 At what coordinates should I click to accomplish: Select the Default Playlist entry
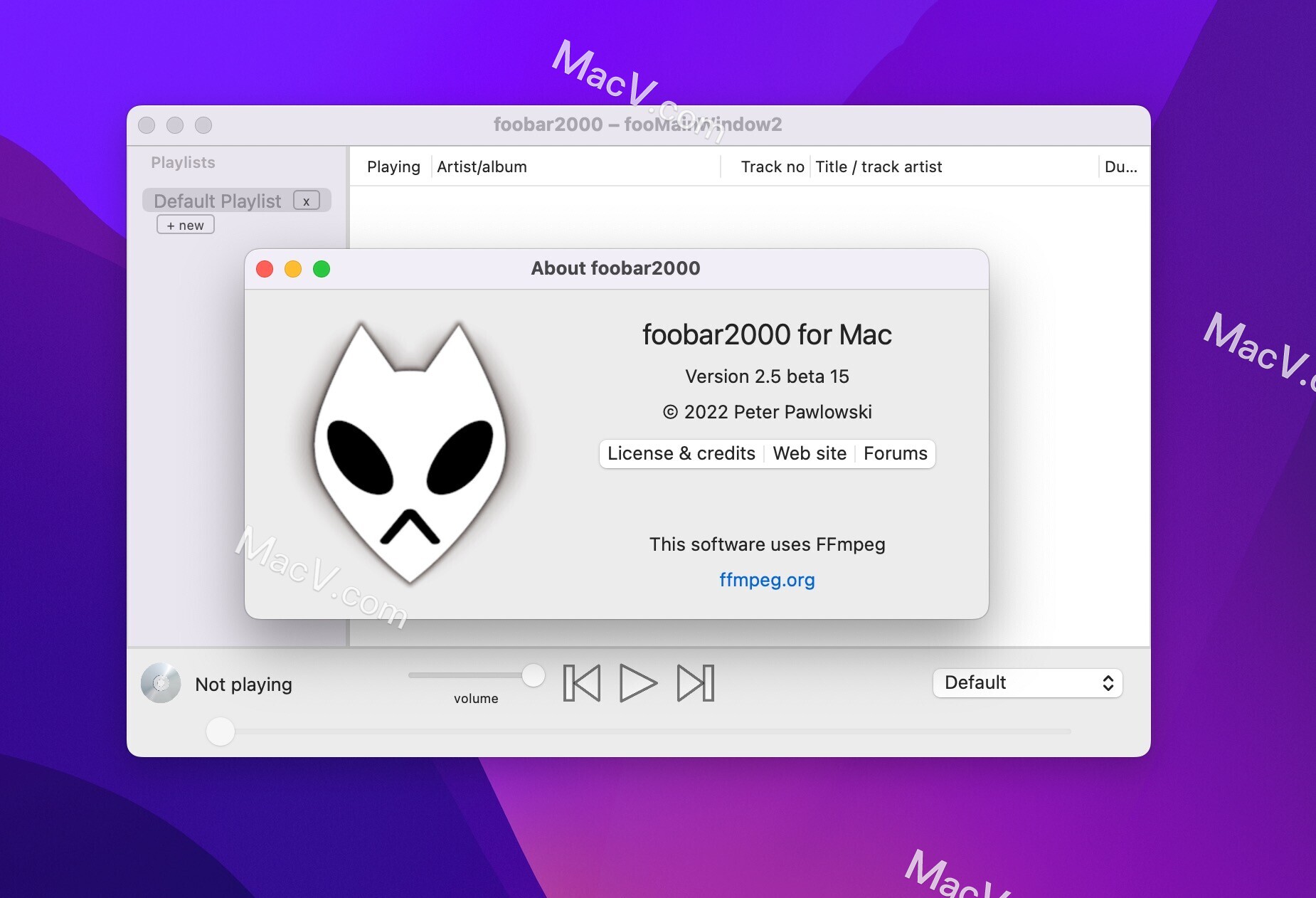tap(218, 201)
